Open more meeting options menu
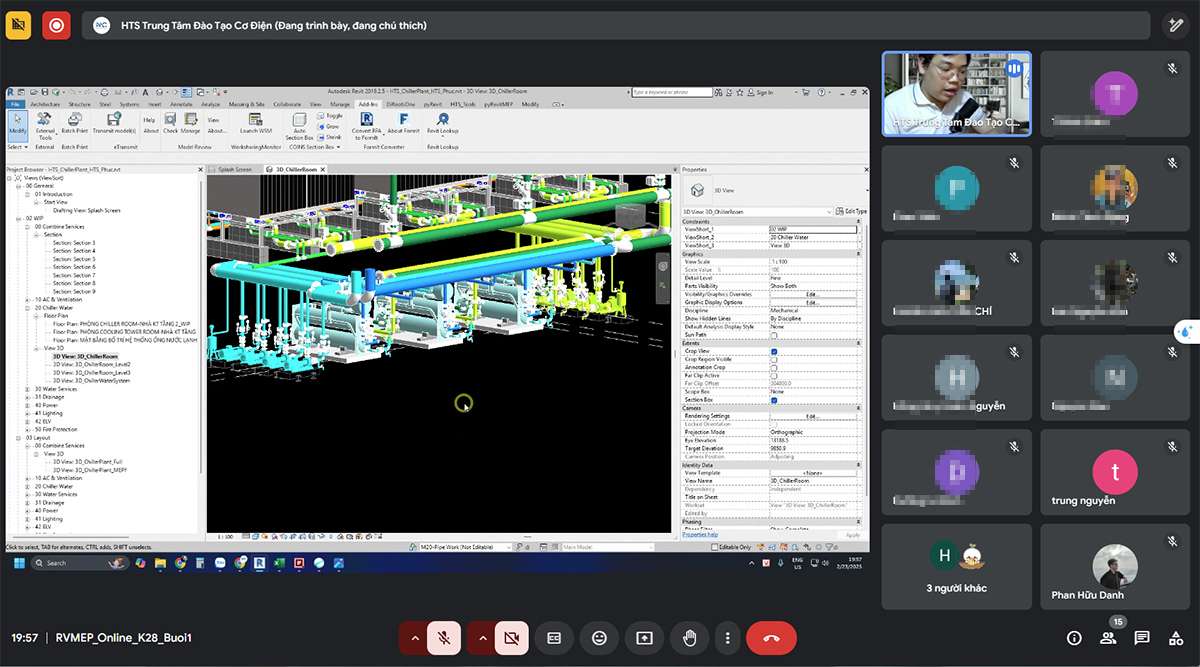Viewport: 1200px width, 667px height. 728,637
